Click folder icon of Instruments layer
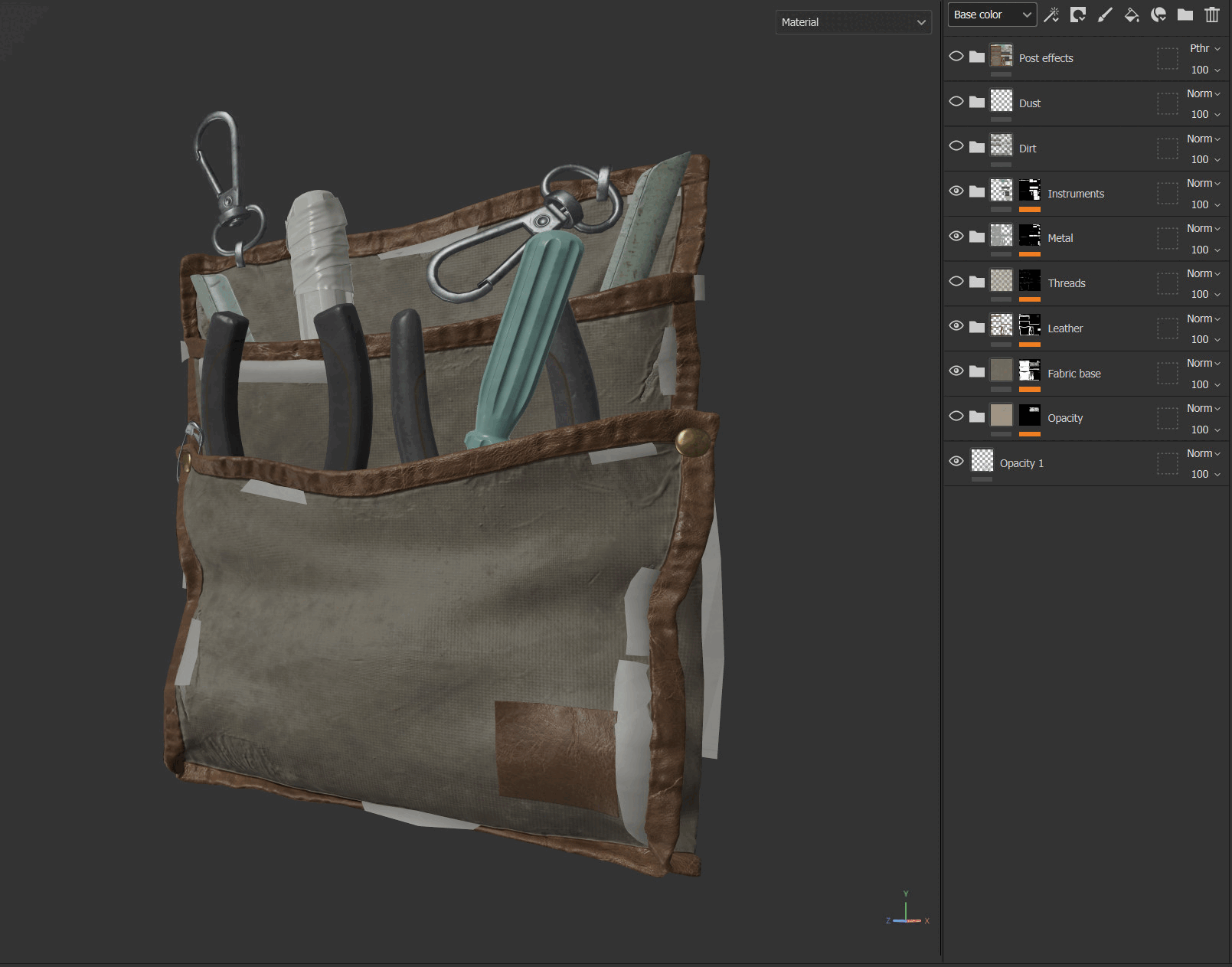The height and width of the screenshot is (967, 1232). tap(977, 191)
